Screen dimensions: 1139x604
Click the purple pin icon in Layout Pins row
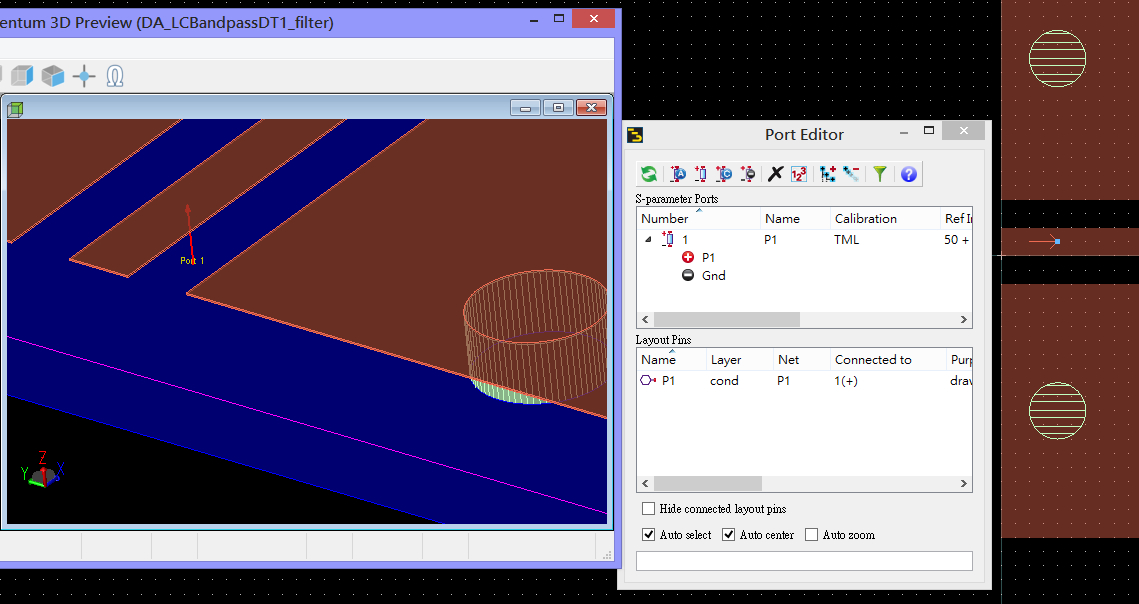(x=649, y=380)
